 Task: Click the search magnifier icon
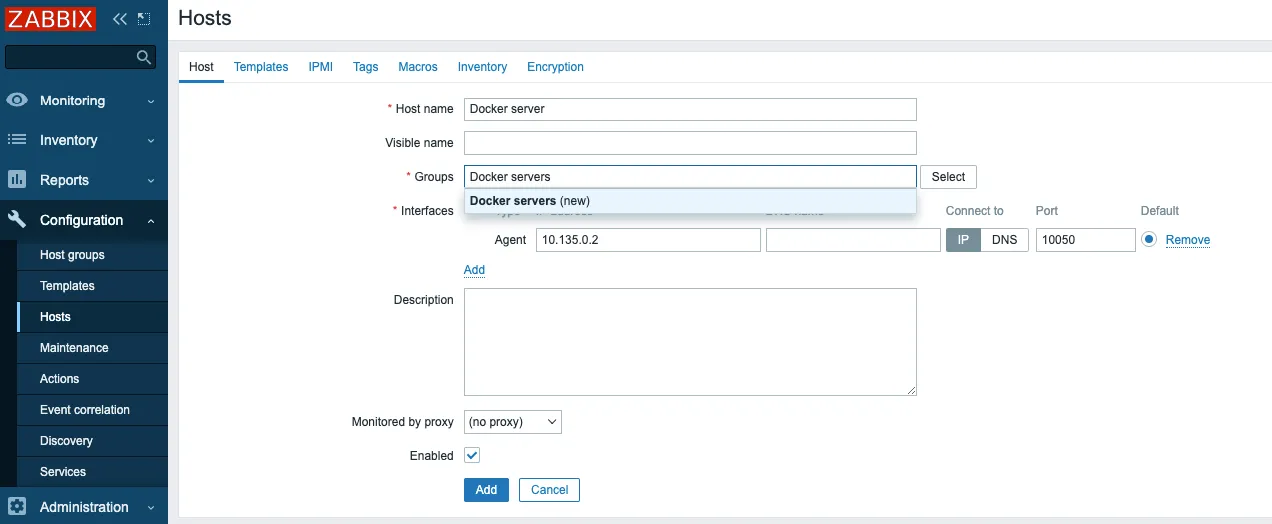(x=144, y=57)
